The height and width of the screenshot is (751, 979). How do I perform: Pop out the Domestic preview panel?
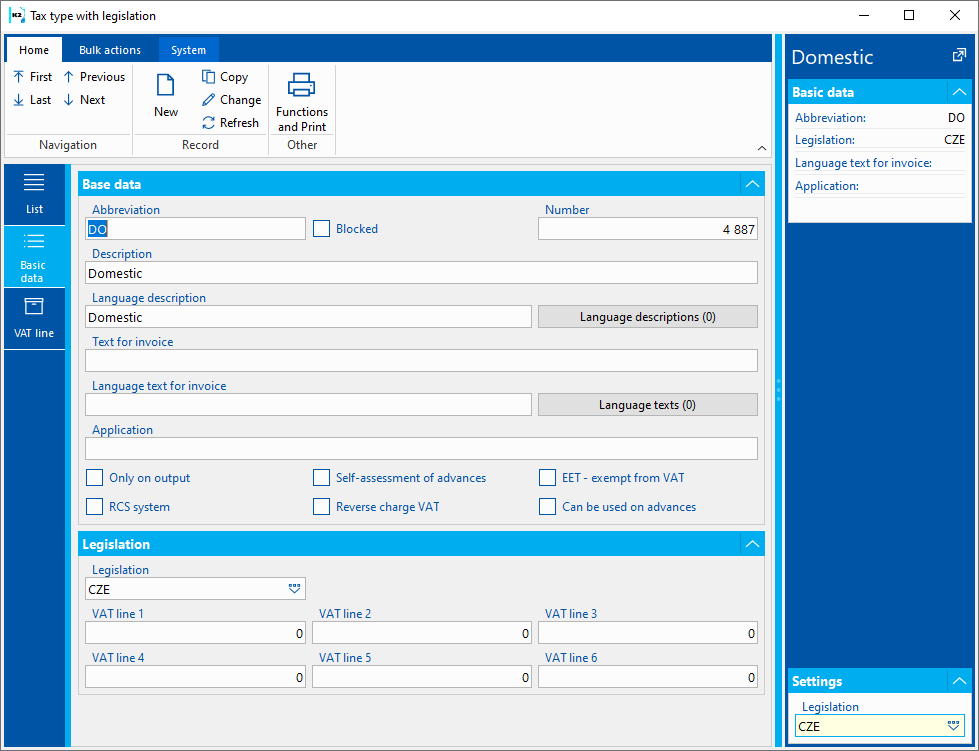click(959, 56)
